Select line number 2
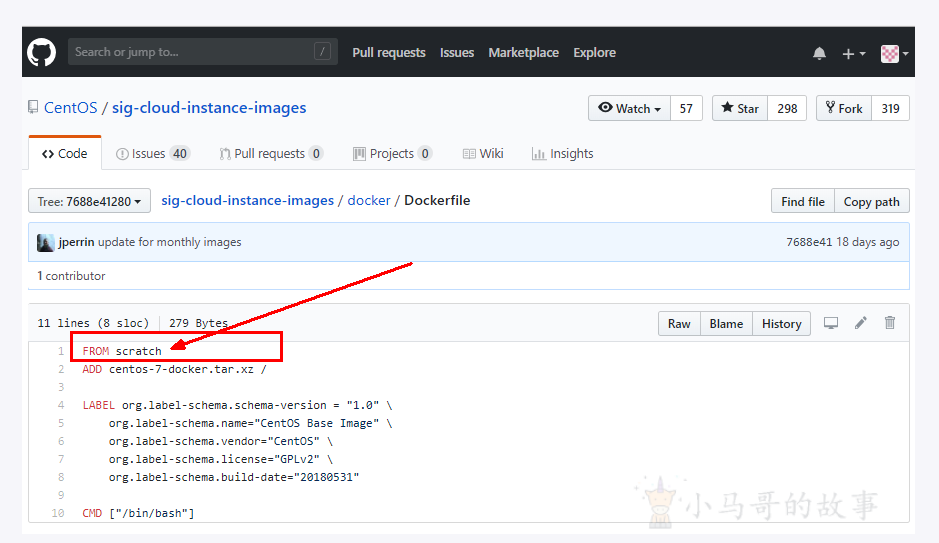The width and height of the screenshot is (939, 543). click(x=60, y=369)
